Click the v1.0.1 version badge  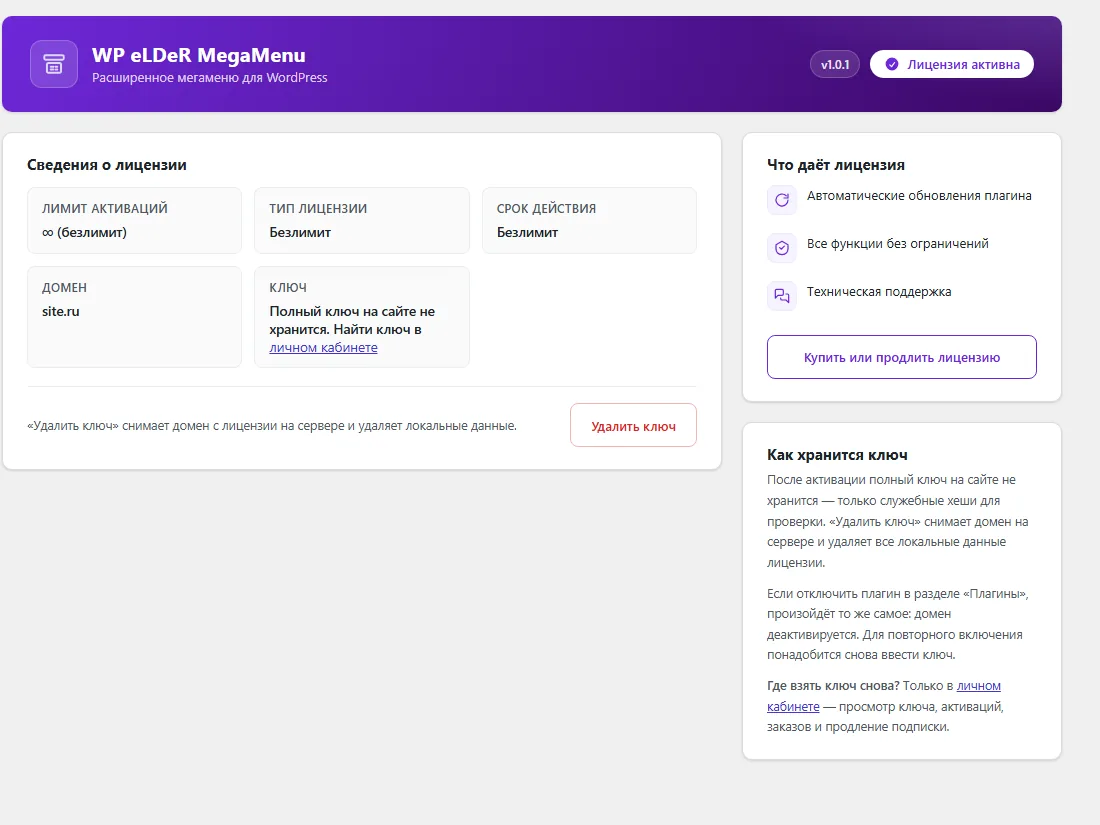click(x=835, y=65)
